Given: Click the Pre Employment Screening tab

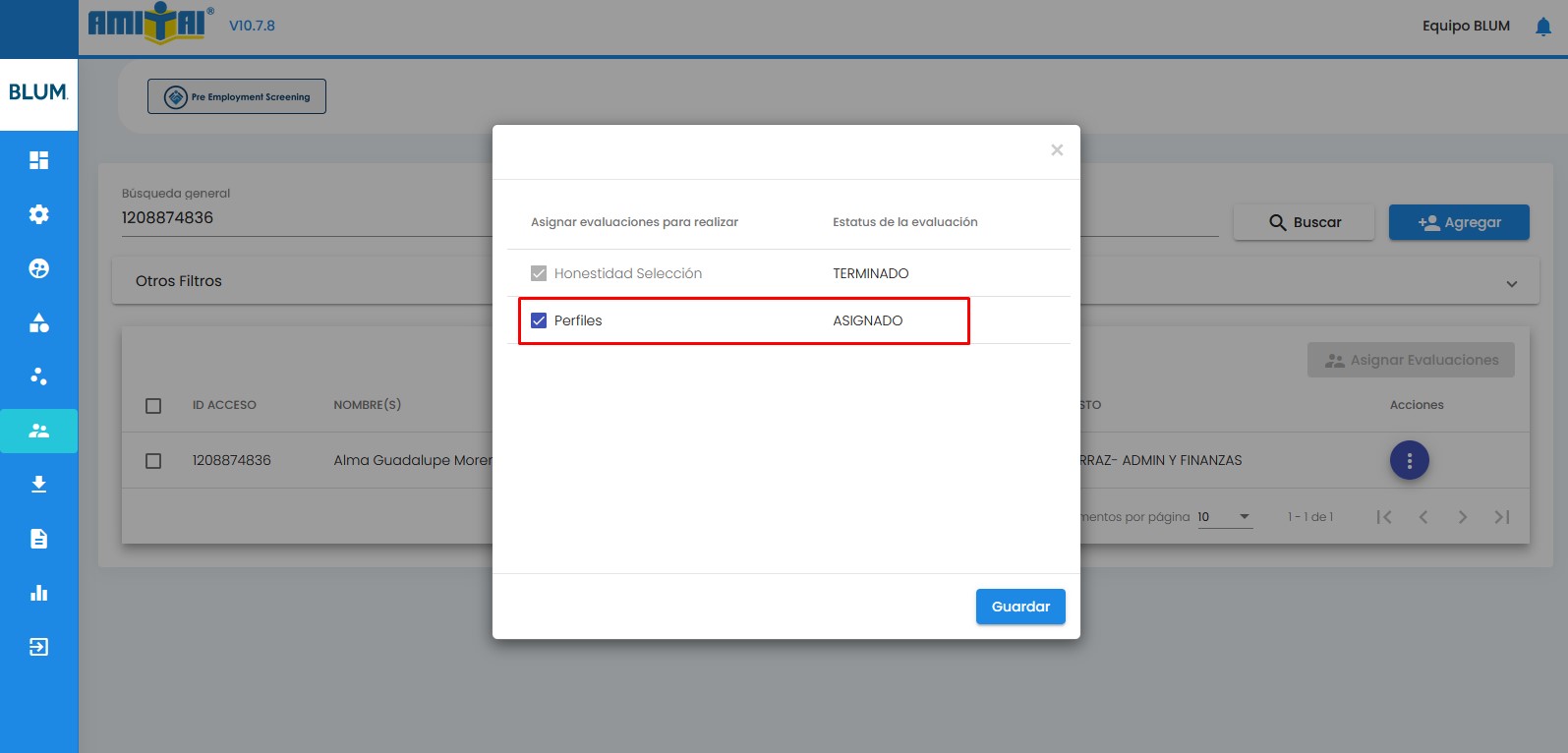Looking at the screenshot, I should [x=237, y=96].
